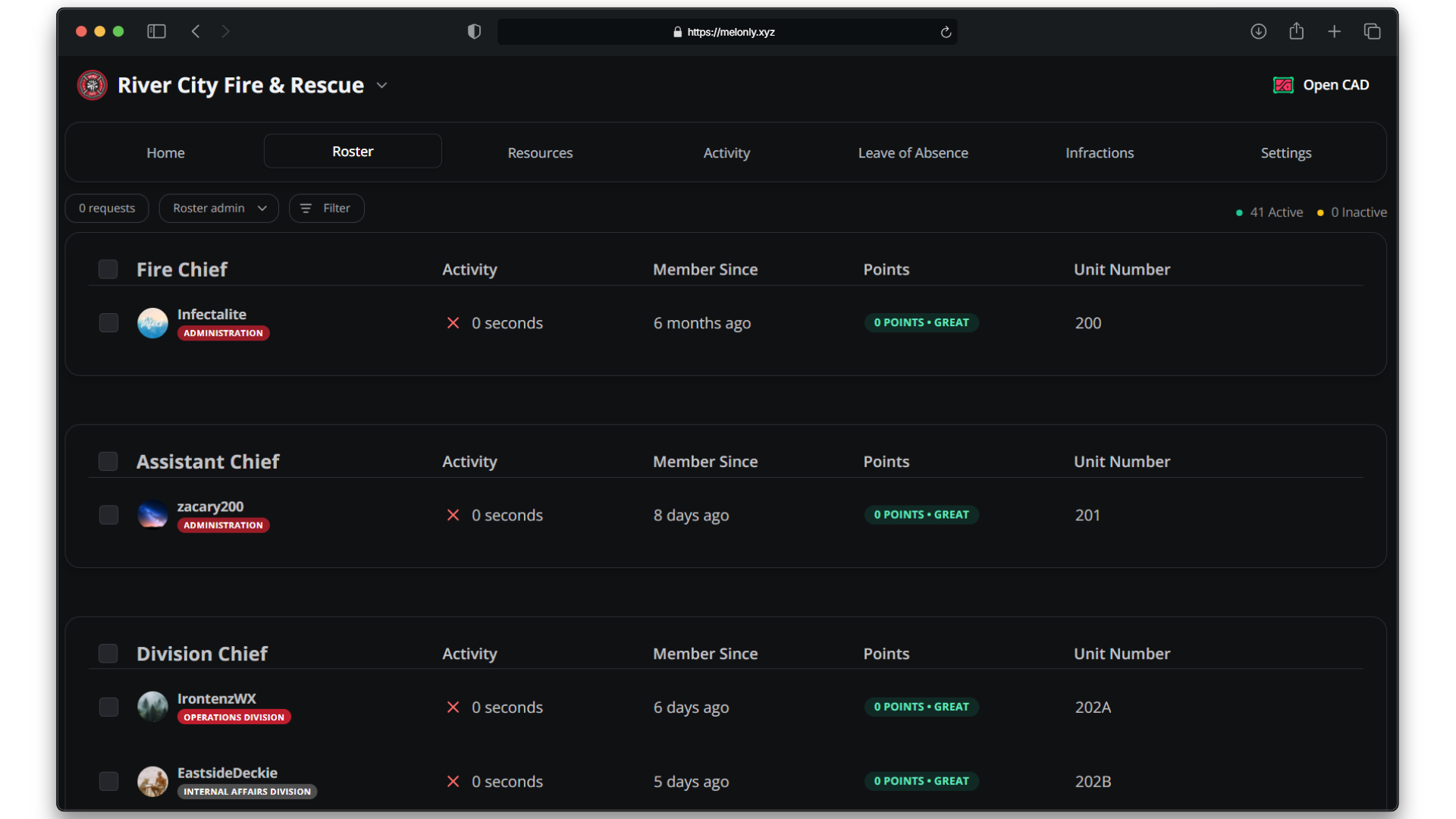Open the Leave of Absence tab

(x=913, y=152)
